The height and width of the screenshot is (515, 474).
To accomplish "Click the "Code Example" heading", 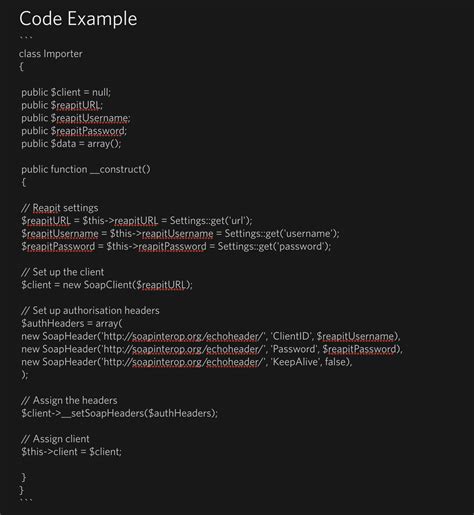I will (x=78, y=19).
